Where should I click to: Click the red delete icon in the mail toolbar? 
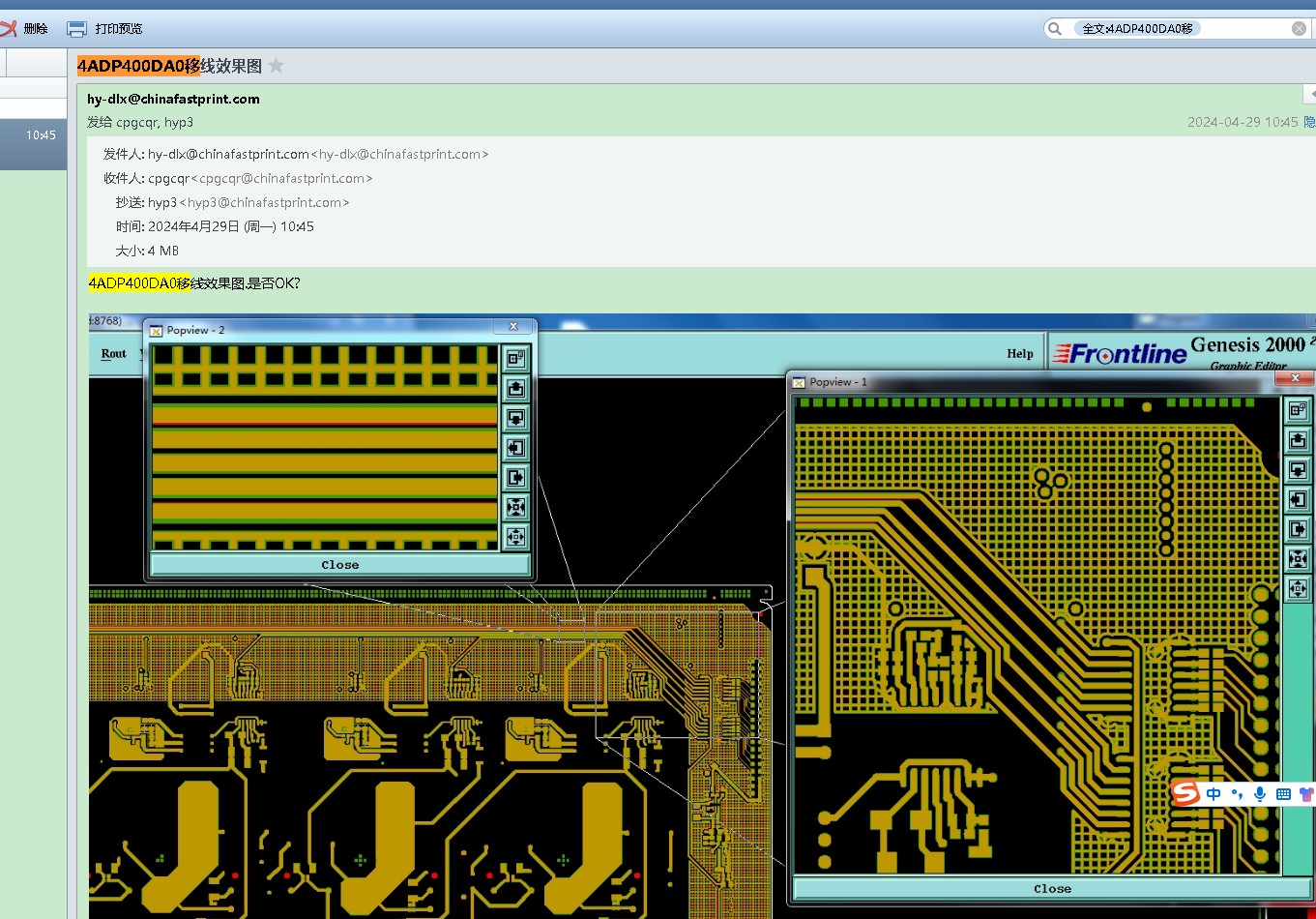pos(8,28)
